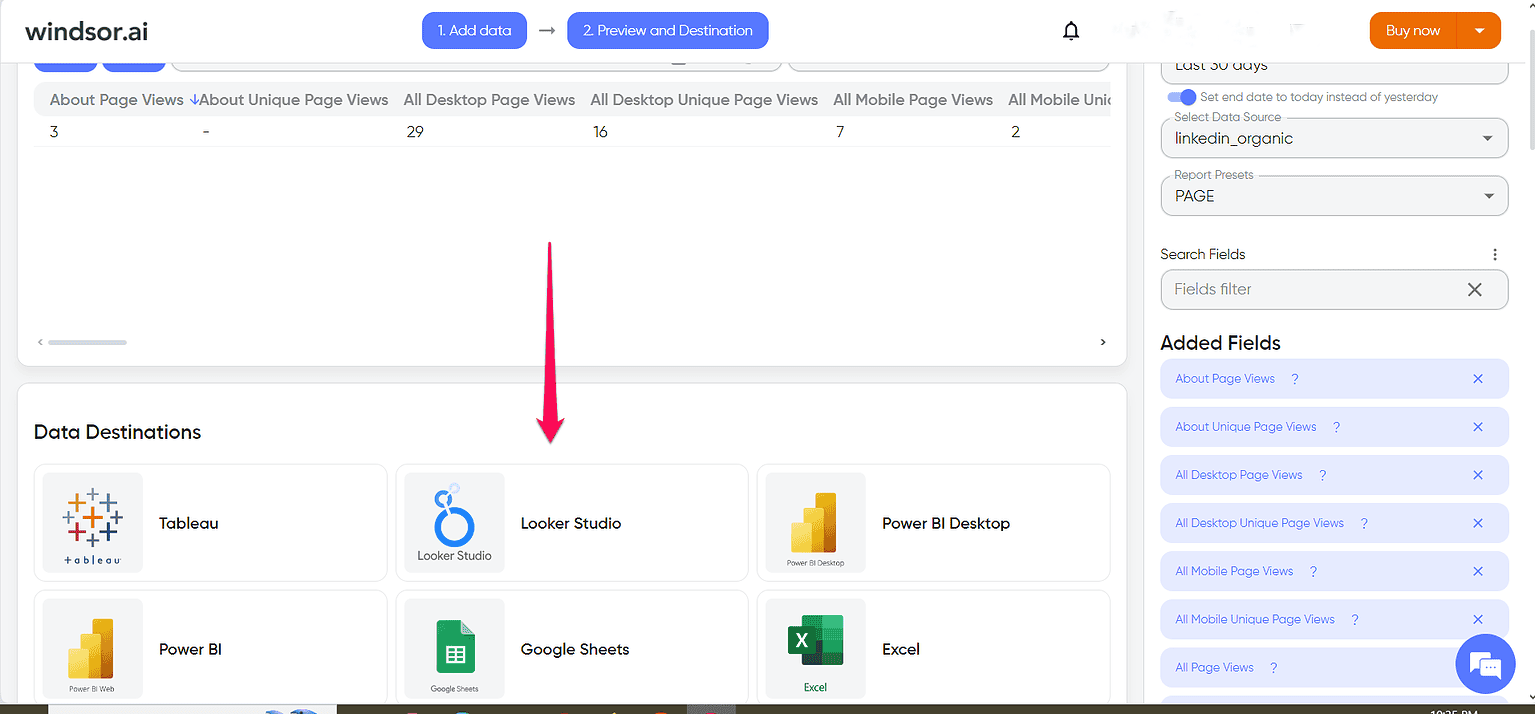Screen dimensions: 1535x714
Task: Click the All Mobile Page Views column header
Action: tap(913, 99)
